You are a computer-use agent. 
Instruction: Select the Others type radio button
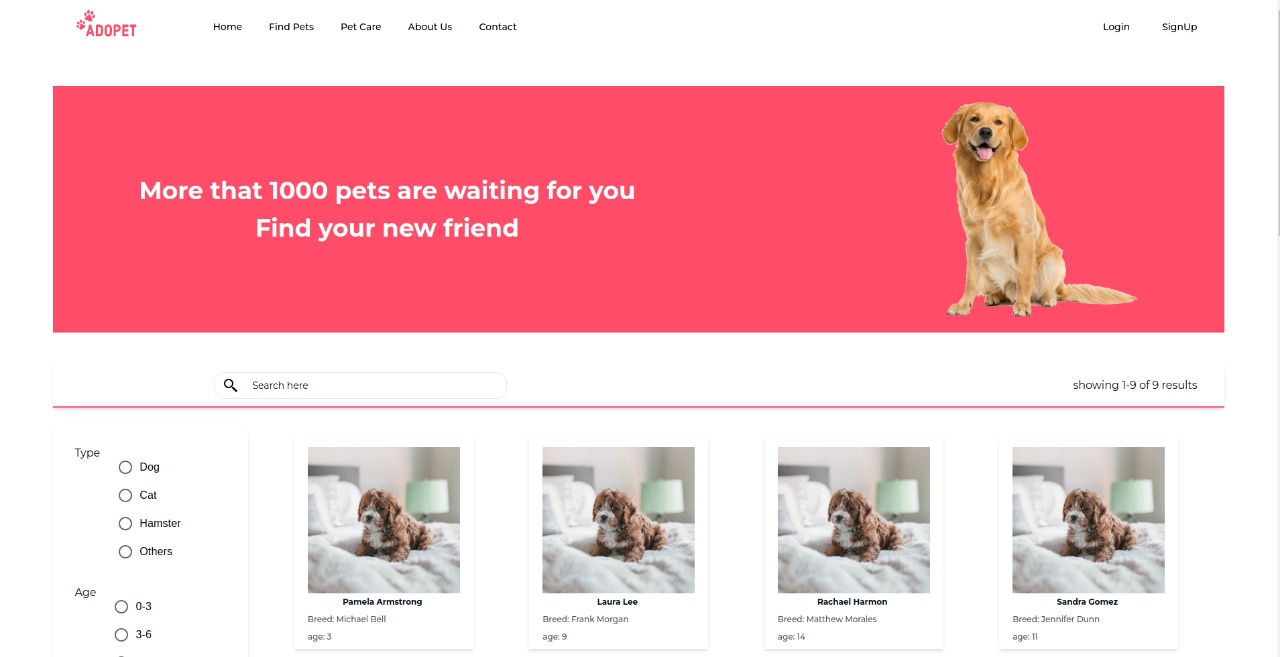[125, 551]
